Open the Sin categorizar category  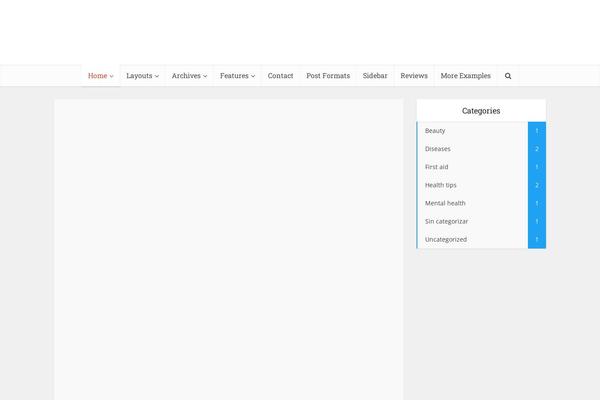pos(446,221)
